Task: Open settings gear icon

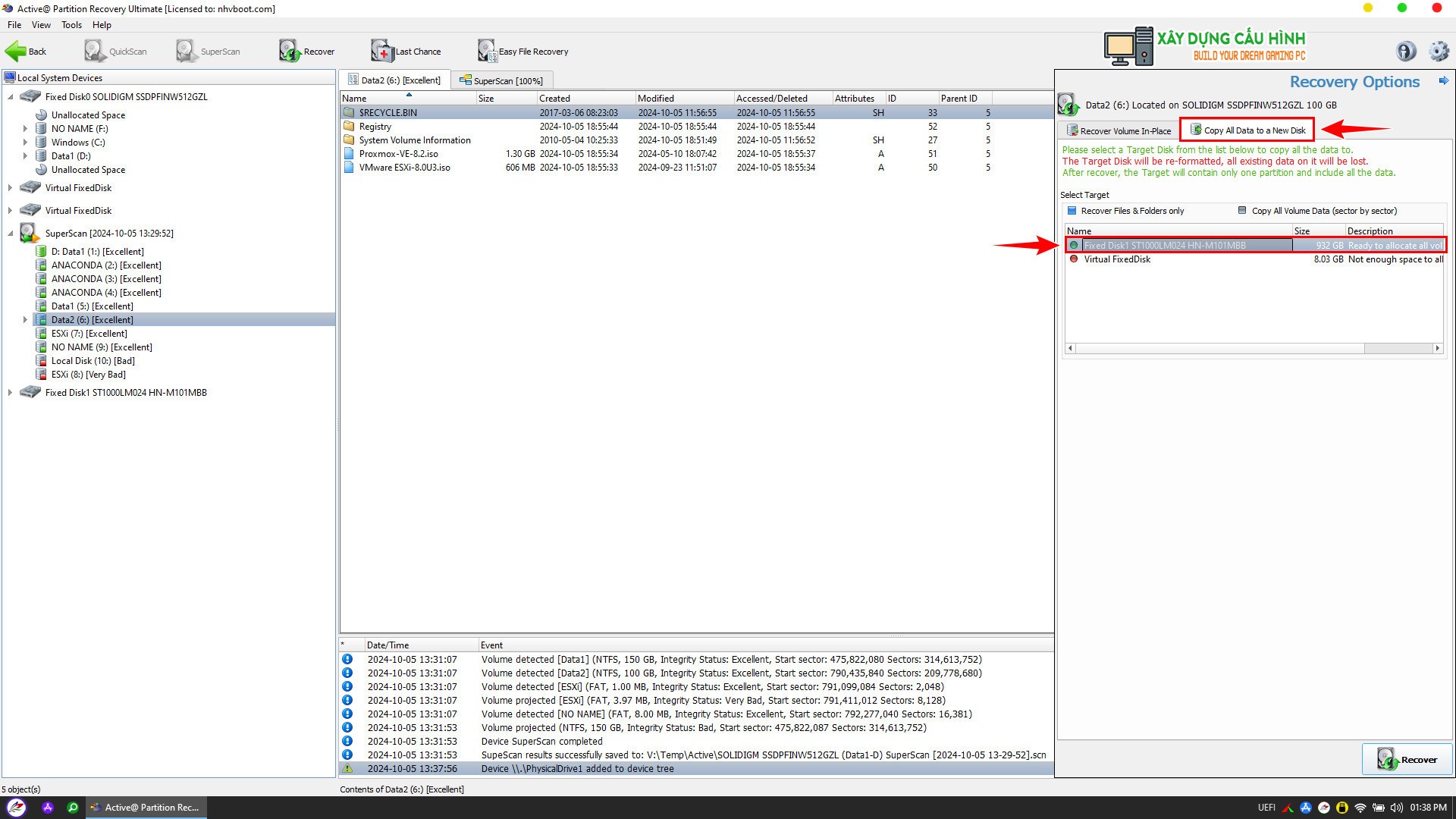Action: 1439,51
